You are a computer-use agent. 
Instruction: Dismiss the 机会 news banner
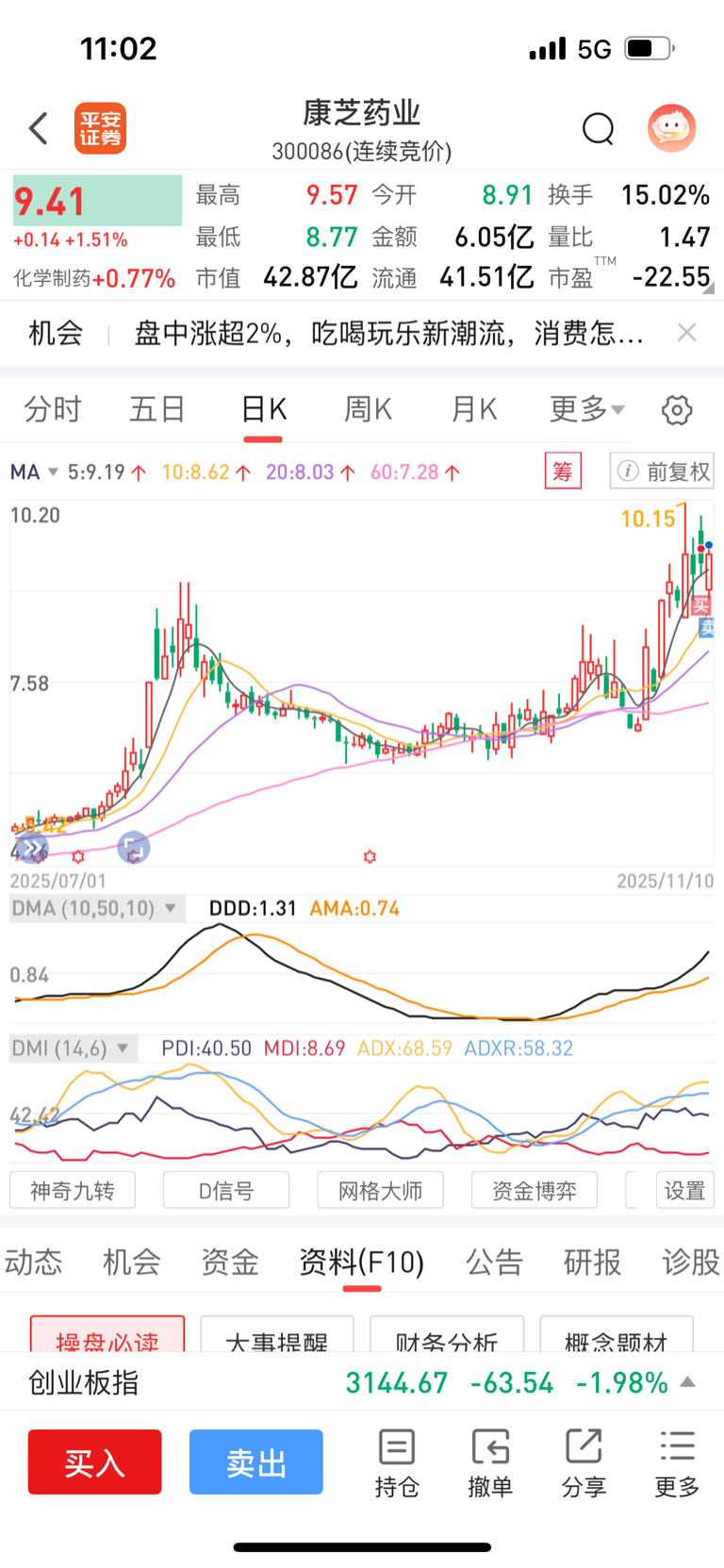click(x=686, y=332)
